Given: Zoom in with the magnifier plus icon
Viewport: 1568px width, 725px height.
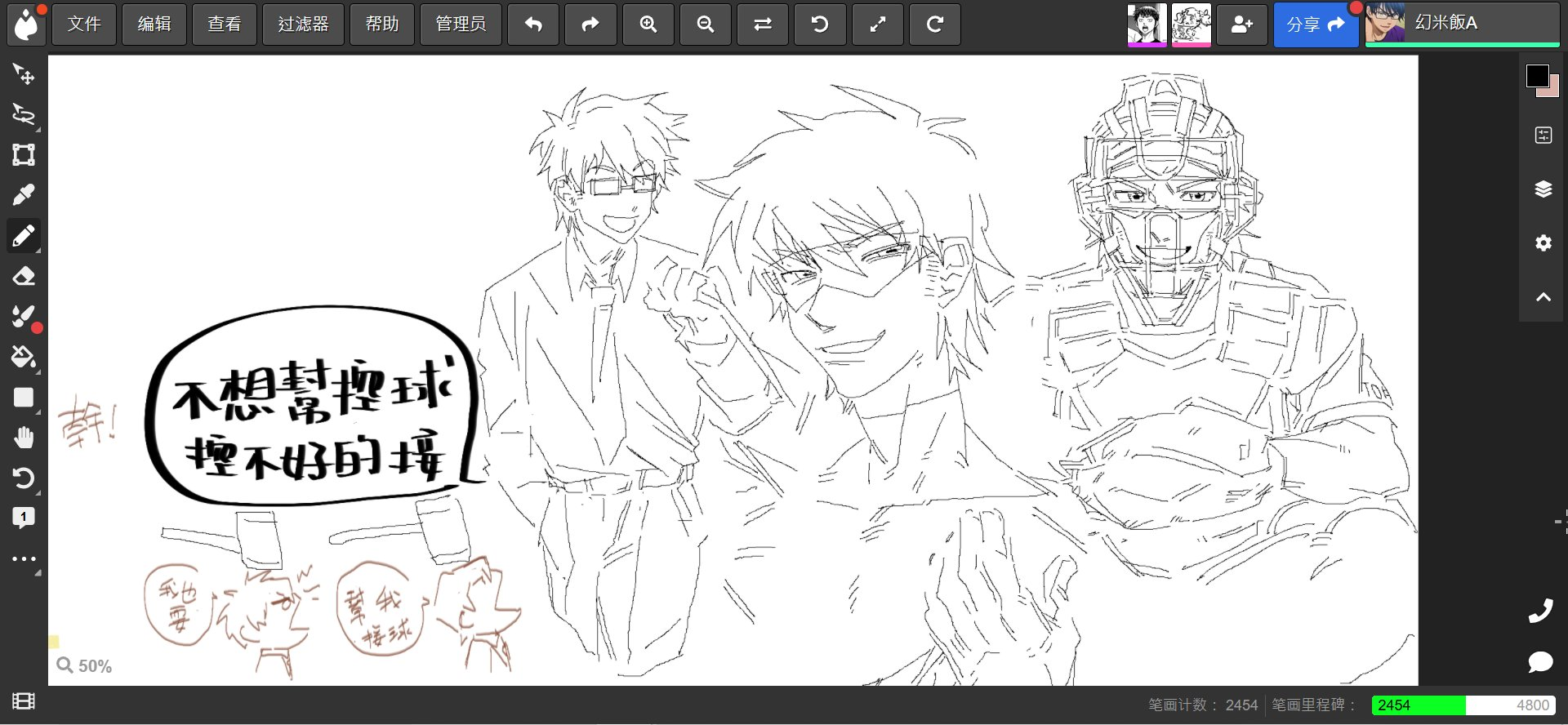Looking at the screenshot, I should point(648,24).
